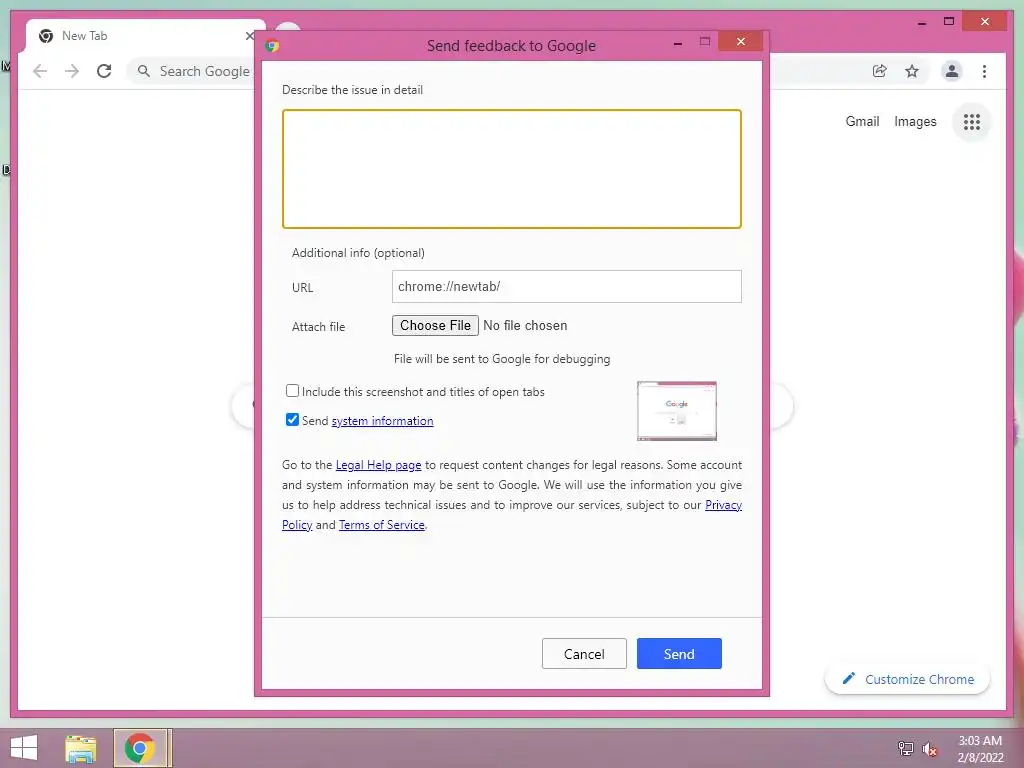1024x768 pixels.
Task: Click the Customize Chrome button
Action: [x=908, y=679]
